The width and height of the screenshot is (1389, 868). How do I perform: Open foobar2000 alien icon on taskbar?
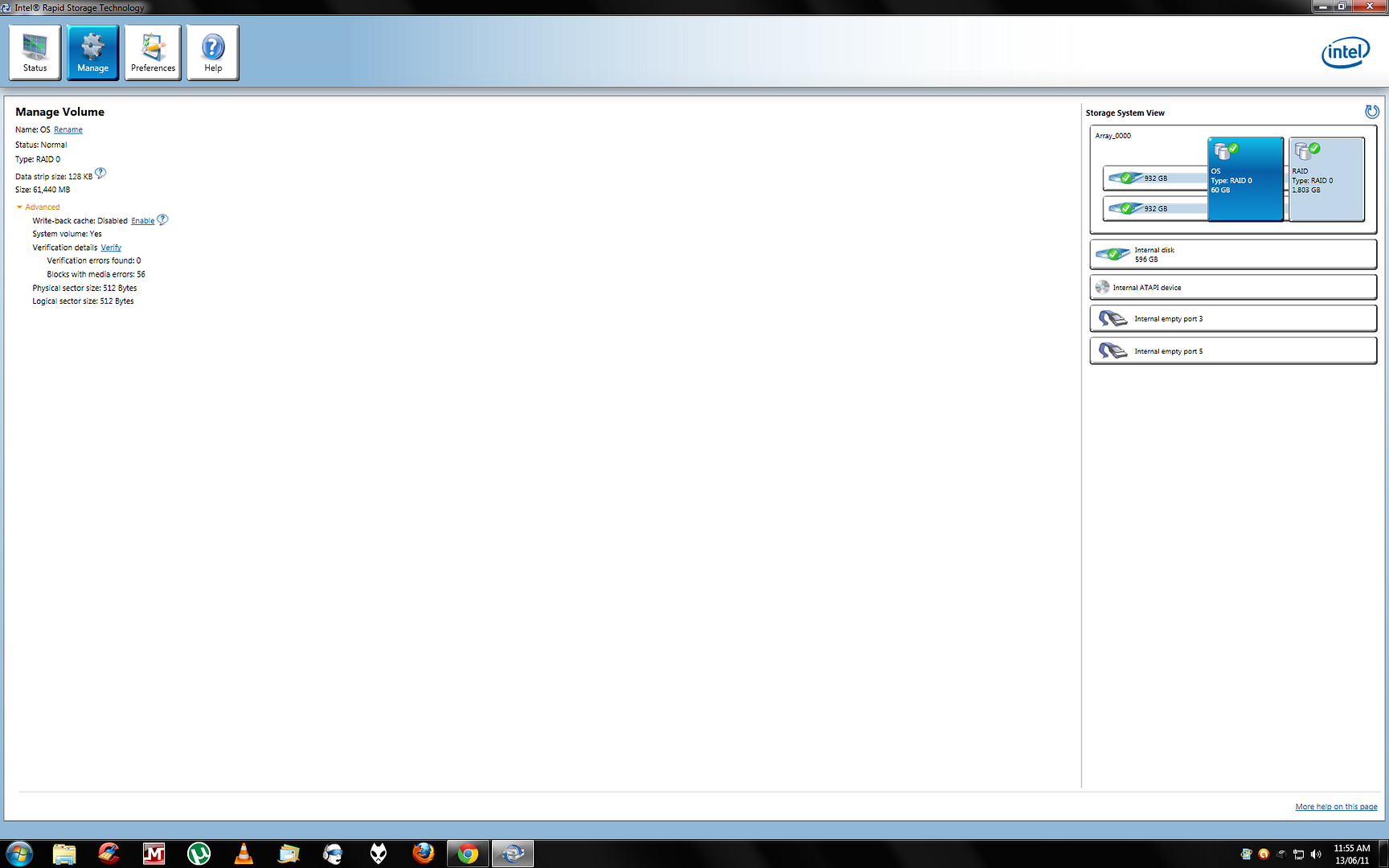[x=378, y=854]
